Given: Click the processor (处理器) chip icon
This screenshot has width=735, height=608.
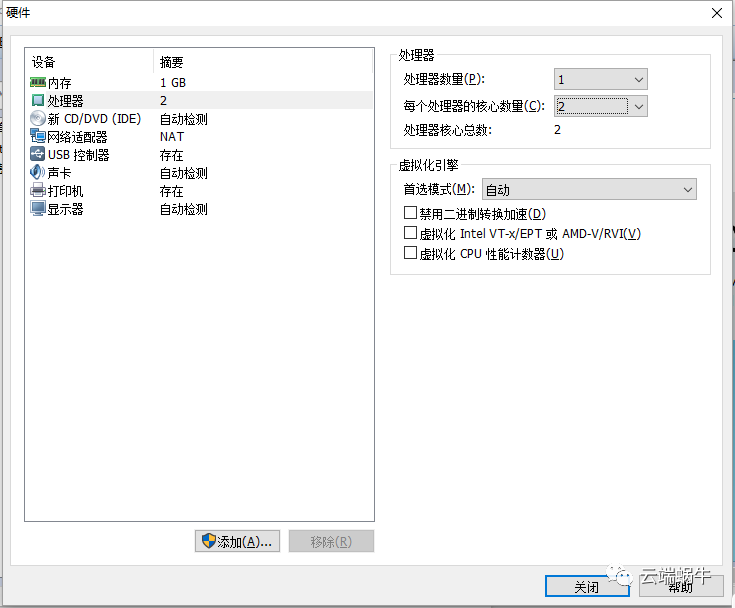Looking at the screenshot, I should pos(38,100).
